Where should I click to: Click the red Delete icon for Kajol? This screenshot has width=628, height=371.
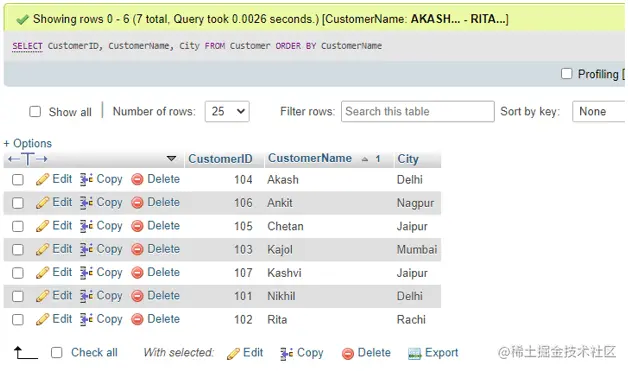(x=137, y=249)
